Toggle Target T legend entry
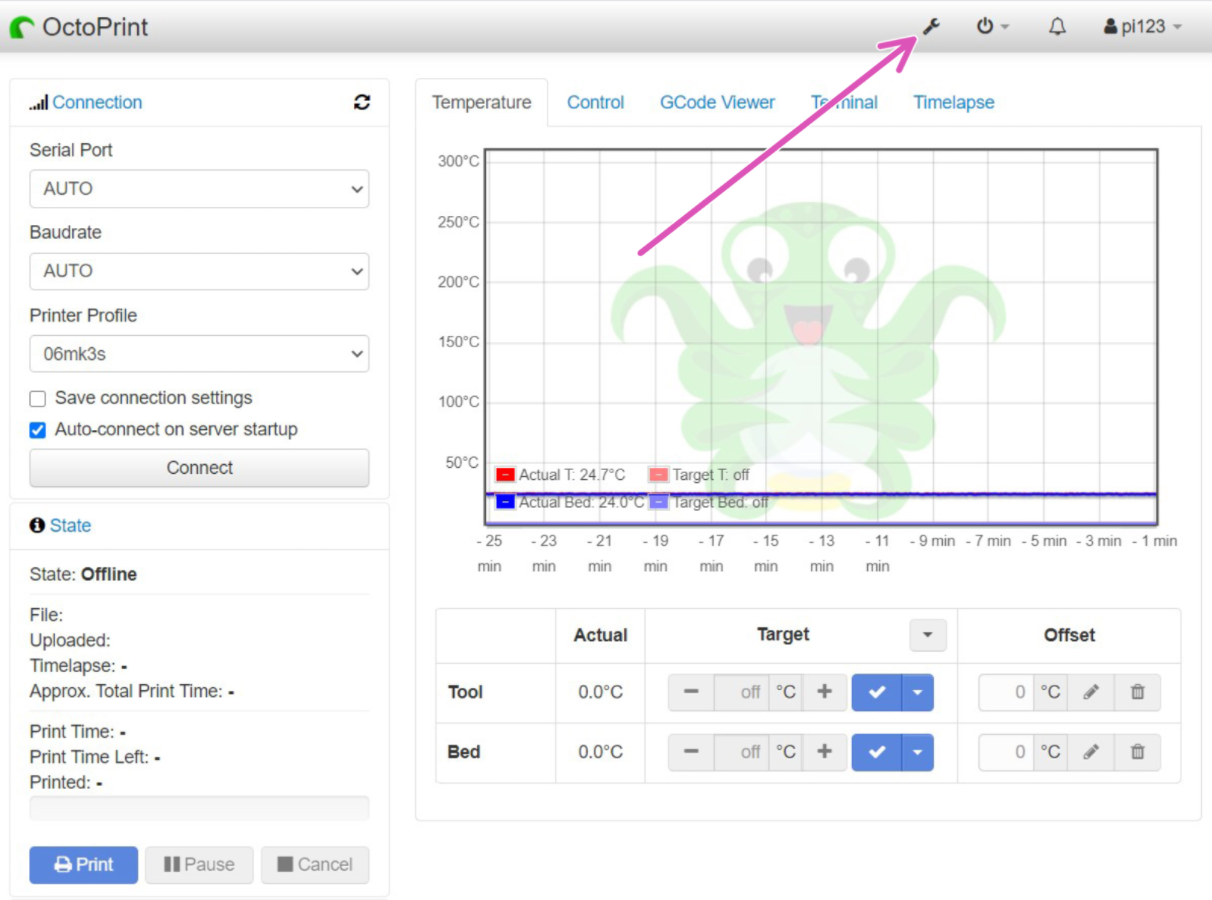 pos(699,475)
